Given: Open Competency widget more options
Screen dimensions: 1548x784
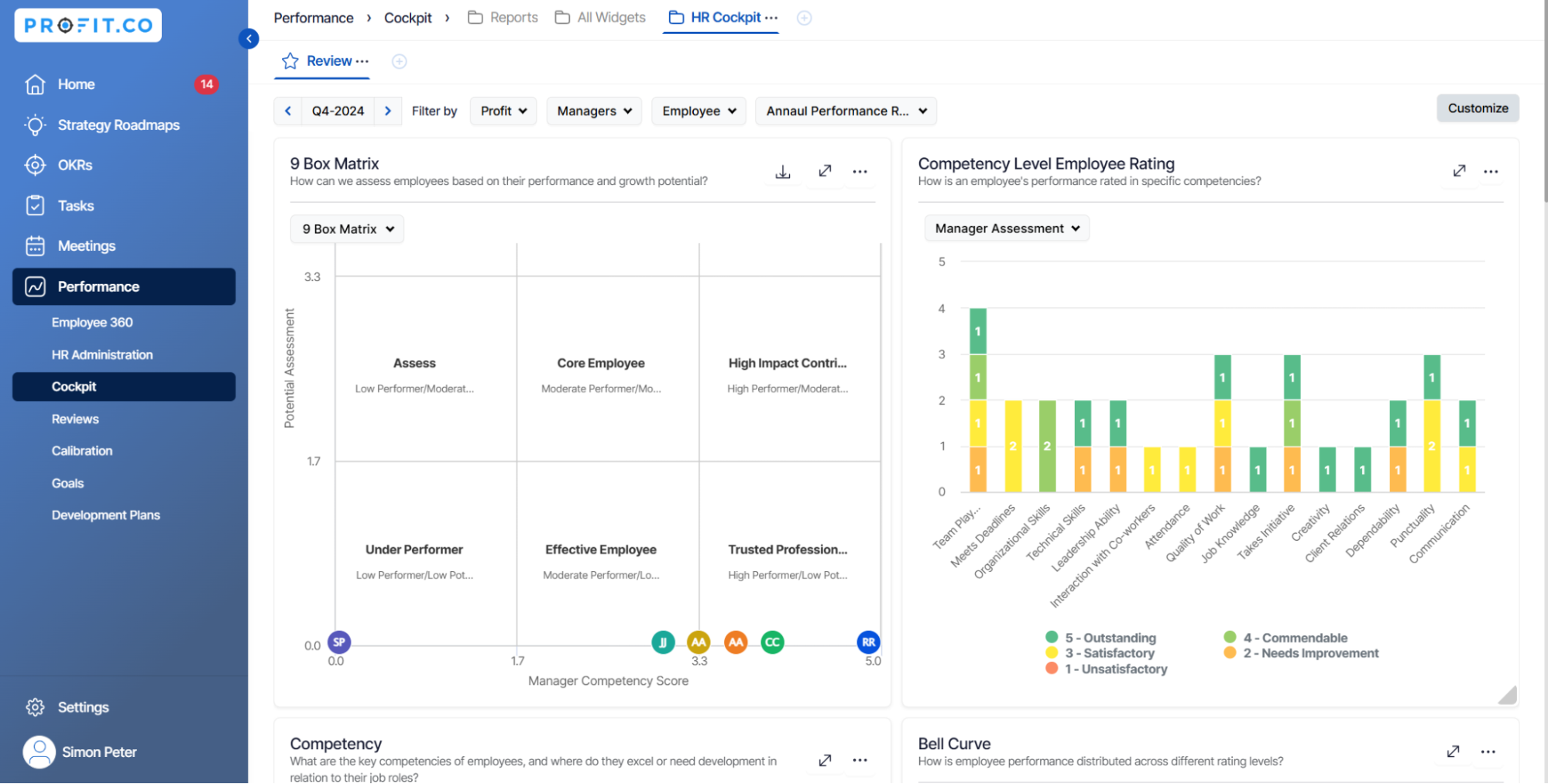Looking at the screenshot, I should (860, 760).
